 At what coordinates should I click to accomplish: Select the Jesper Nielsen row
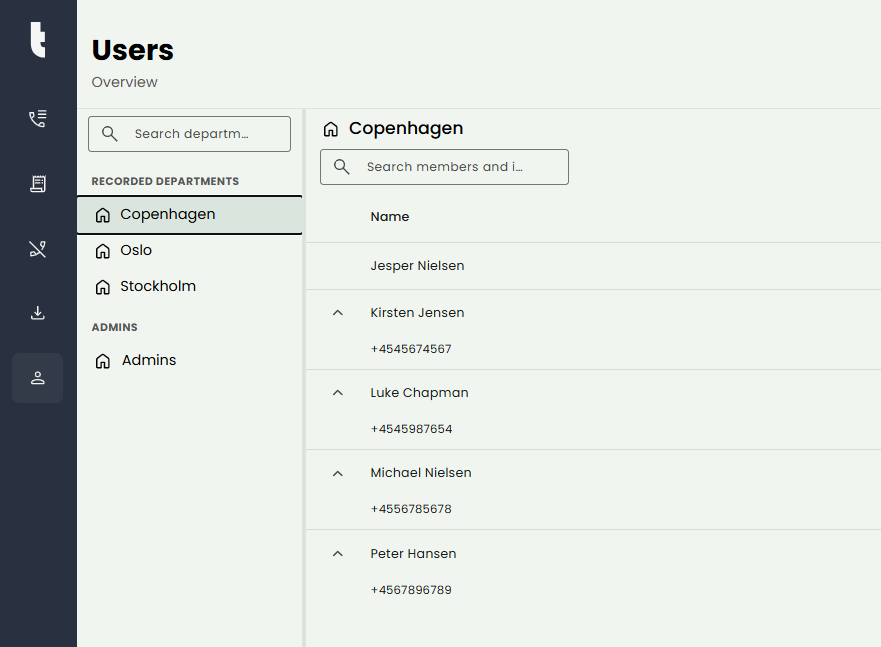(593, 266)
